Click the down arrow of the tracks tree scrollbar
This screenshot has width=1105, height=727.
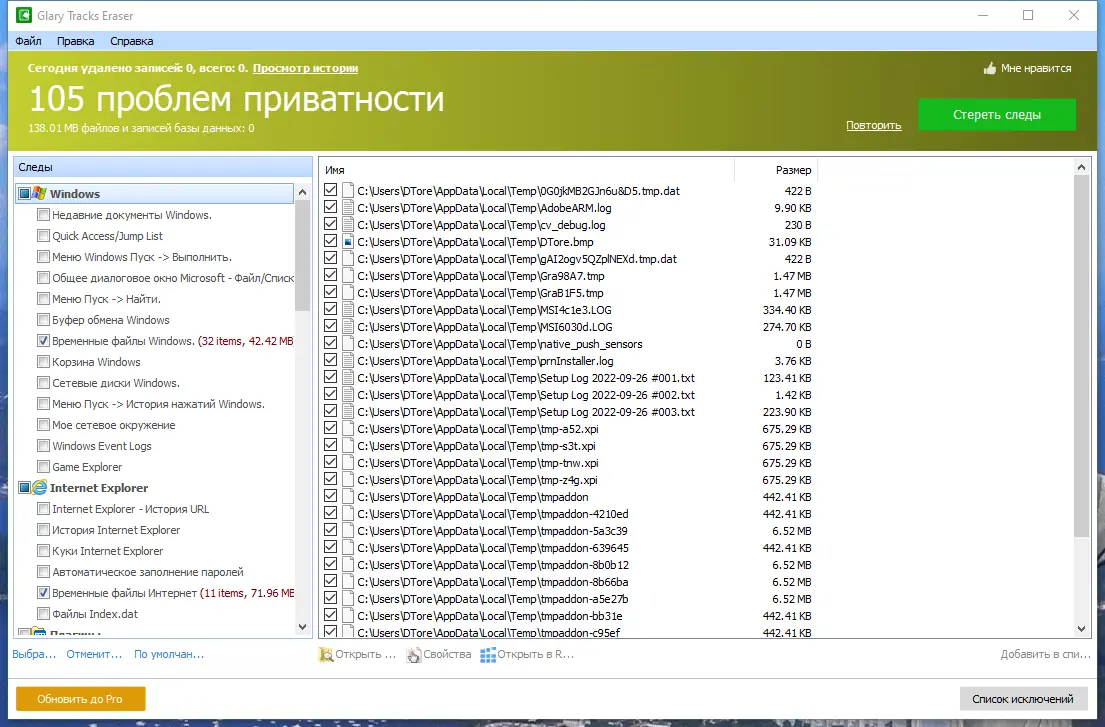click(302, 627)
